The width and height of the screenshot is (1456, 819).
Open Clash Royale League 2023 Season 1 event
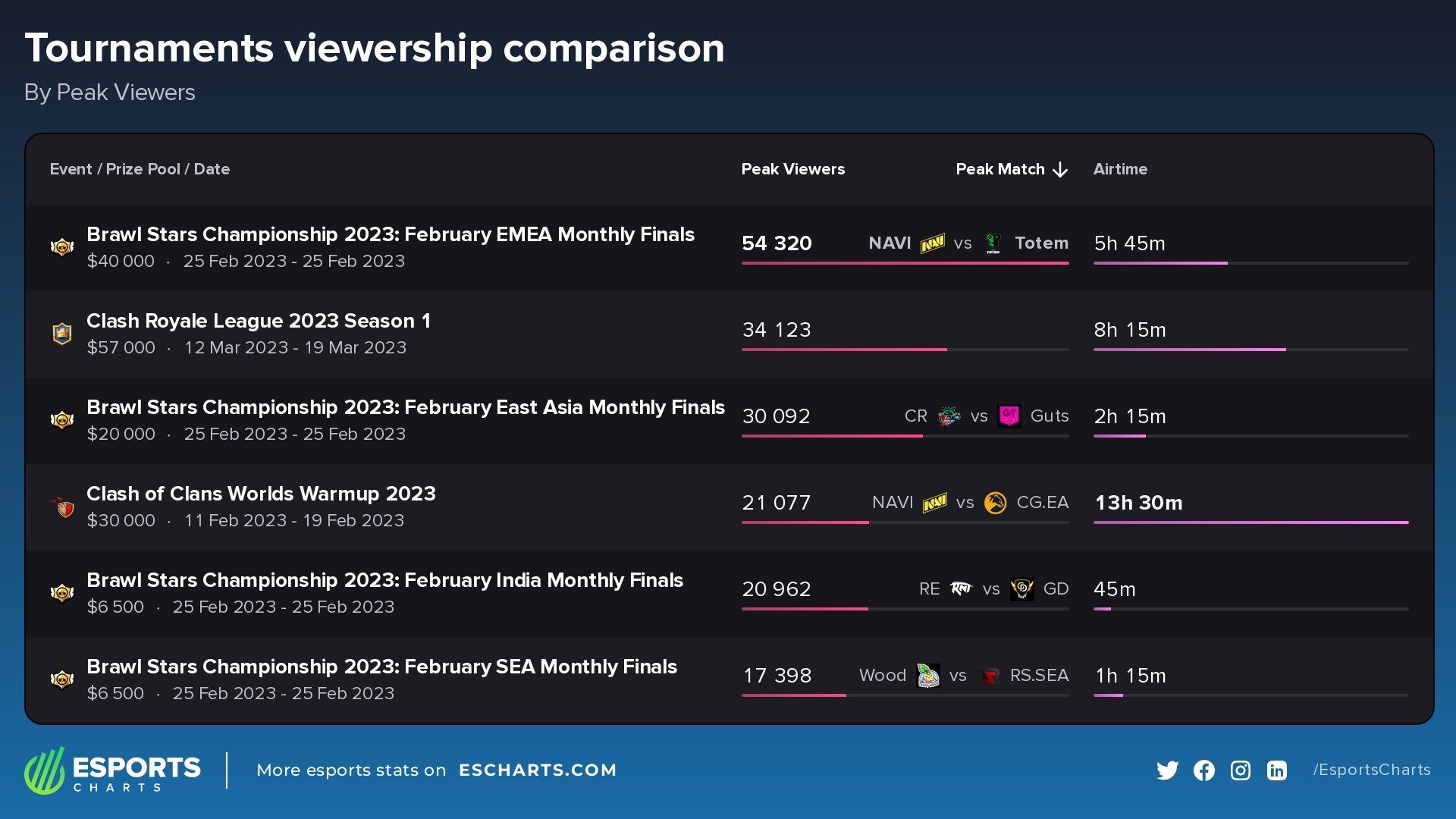point(259,320)
